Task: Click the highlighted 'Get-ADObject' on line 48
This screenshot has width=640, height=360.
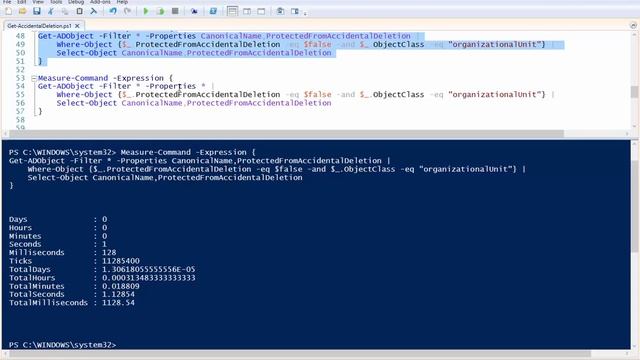Action: pyautogui.click(x=66, y=36)
